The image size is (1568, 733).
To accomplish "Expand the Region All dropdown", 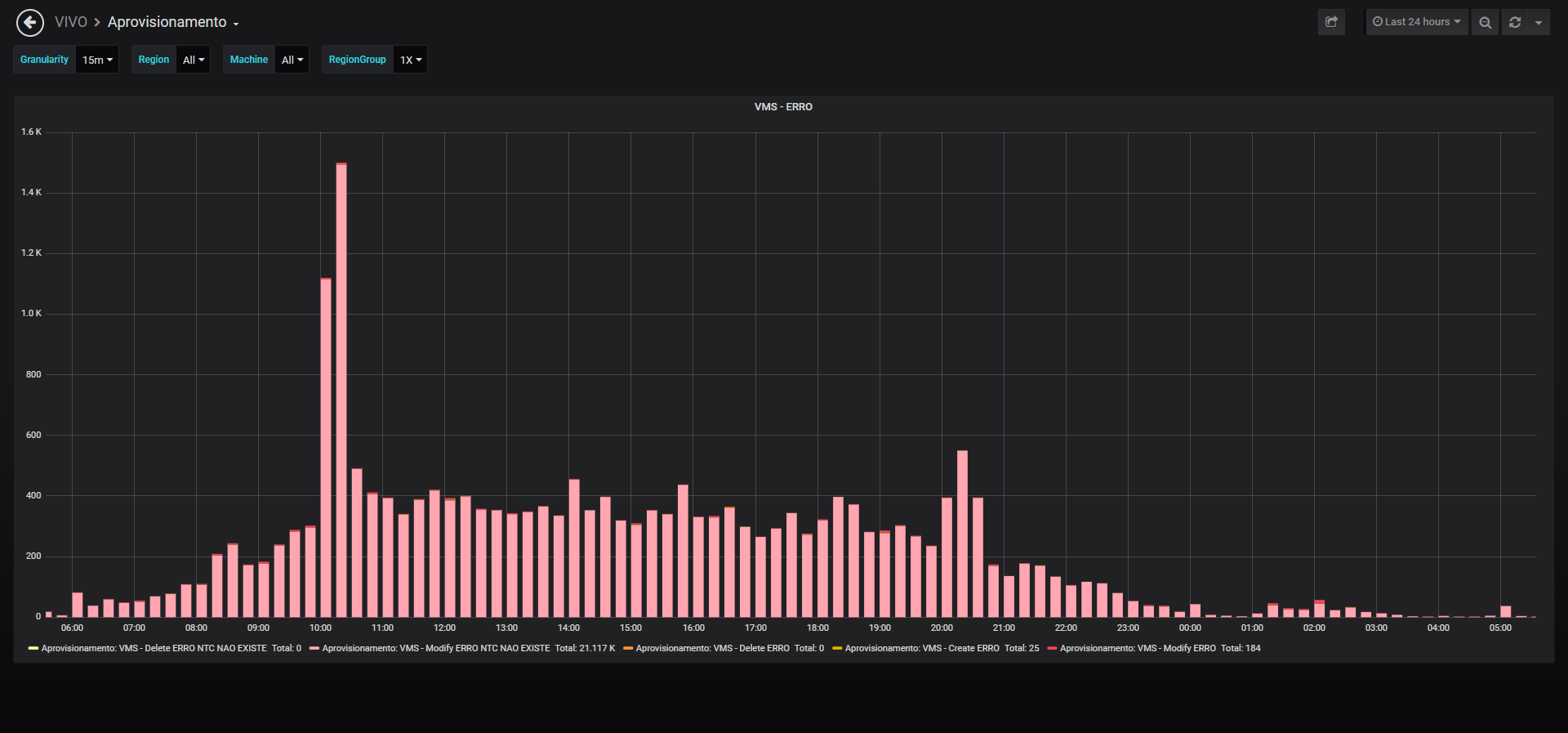I will [x=194, y=60].
